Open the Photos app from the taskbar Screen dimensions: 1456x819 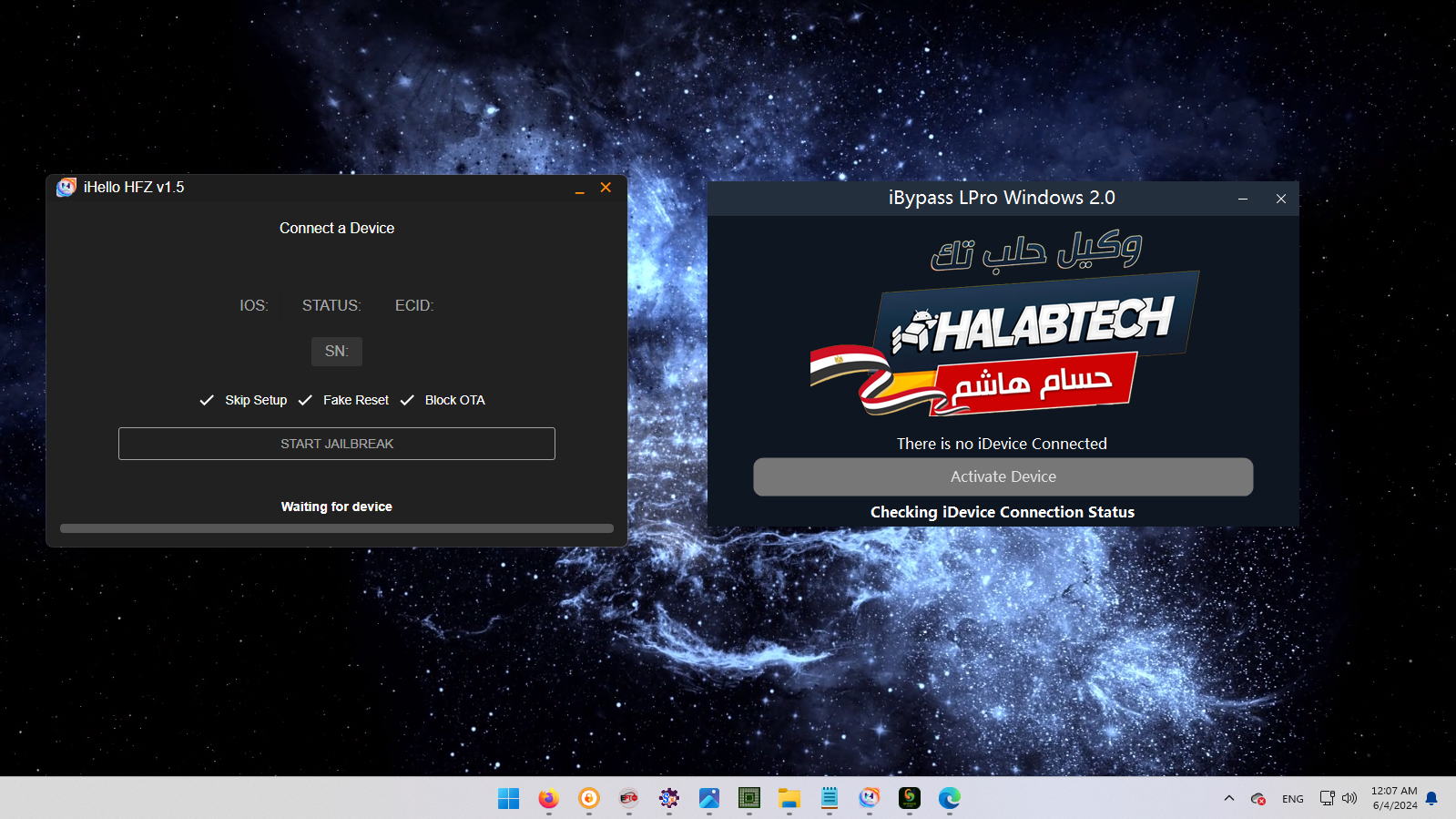[709, 798]
